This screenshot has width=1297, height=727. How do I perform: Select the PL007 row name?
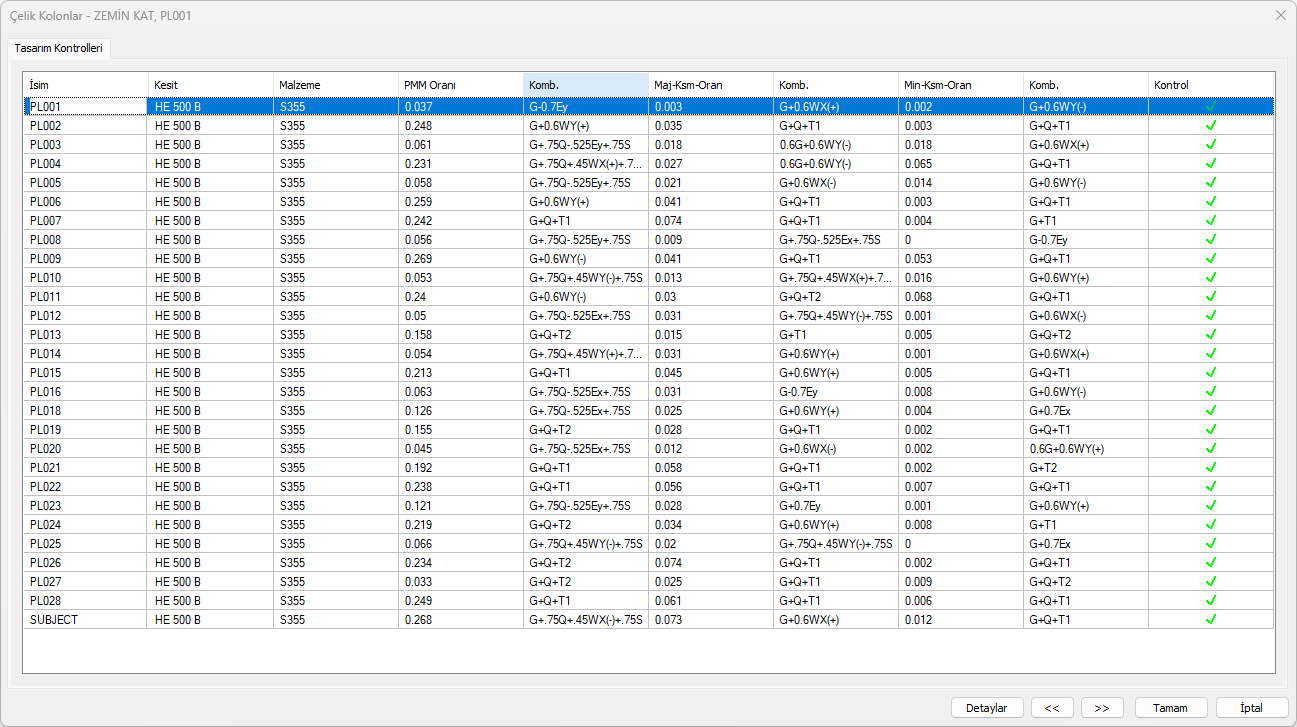pos(85,220)
